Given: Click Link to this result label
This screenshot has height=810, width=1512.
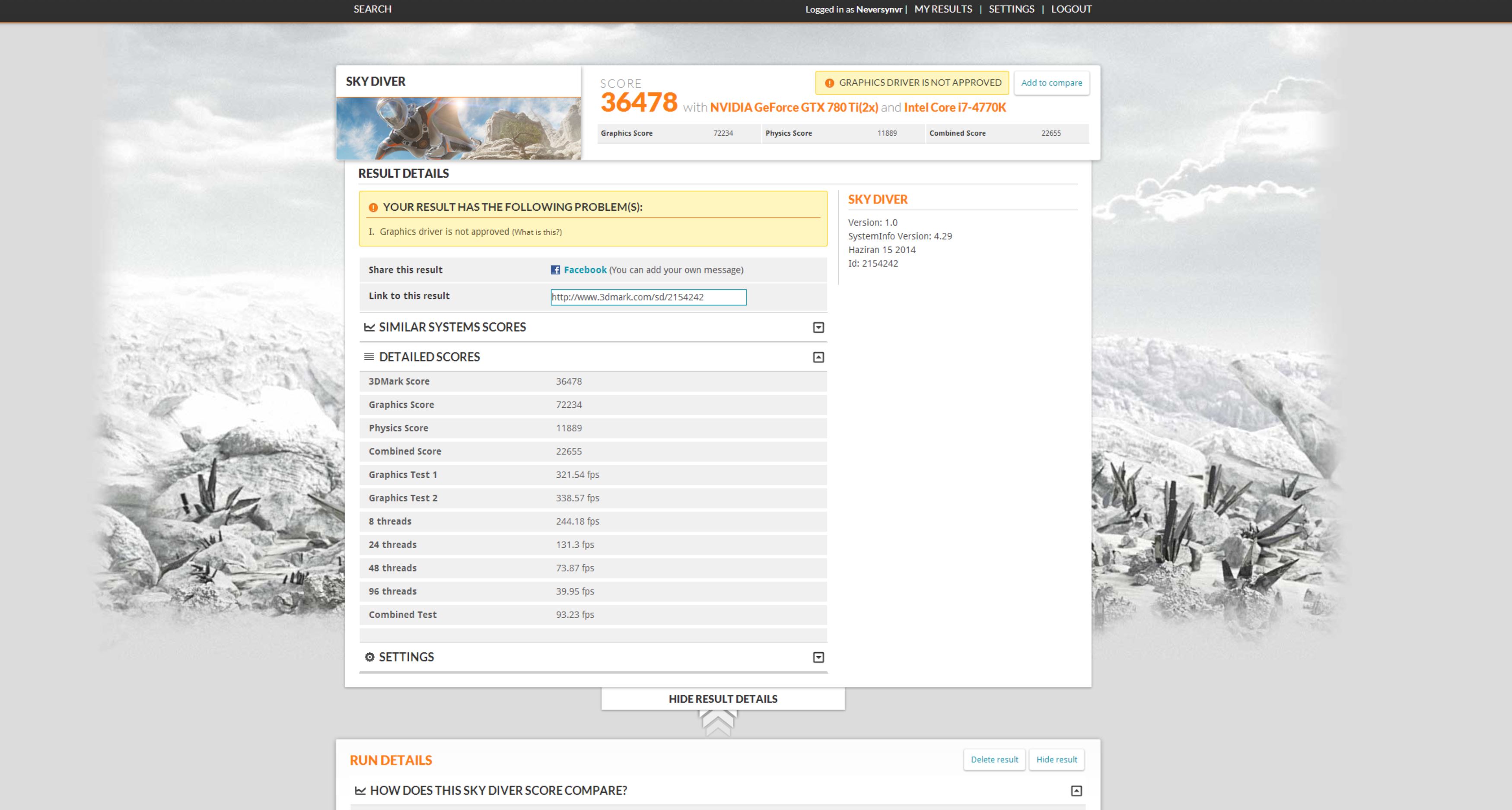Looking at the screenshot, I should (409, 296).
